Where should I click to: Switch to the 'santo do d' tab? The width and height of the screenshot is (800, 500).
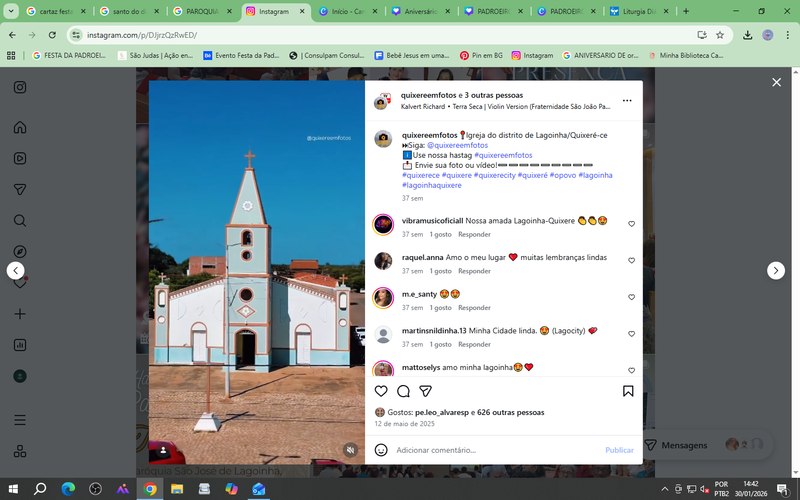click(x=130, y=11)
